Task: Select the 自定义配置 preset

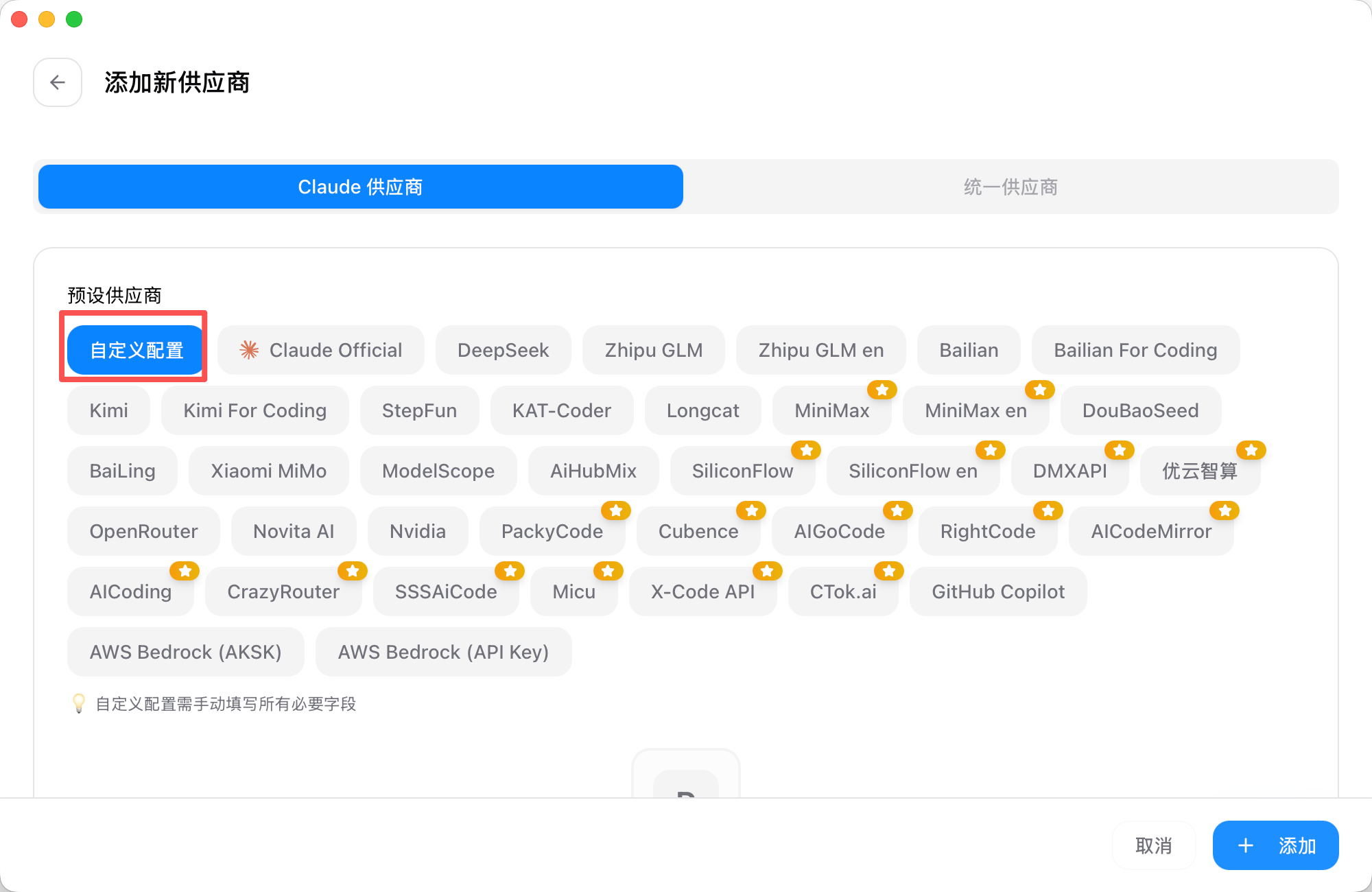Action: click(137, 350)
